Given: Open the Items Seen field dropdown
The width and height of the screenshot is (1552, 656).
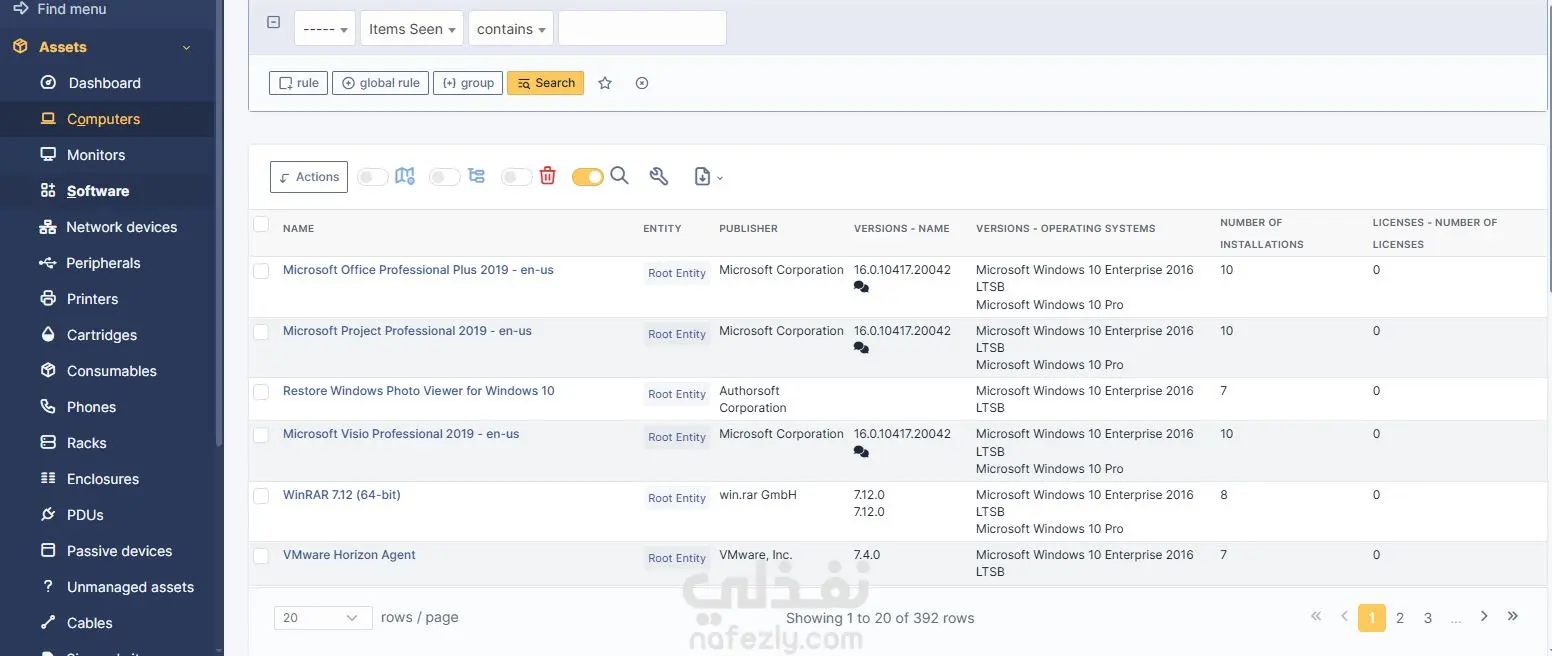Looking at the screenshot, I should coord(412,29).
